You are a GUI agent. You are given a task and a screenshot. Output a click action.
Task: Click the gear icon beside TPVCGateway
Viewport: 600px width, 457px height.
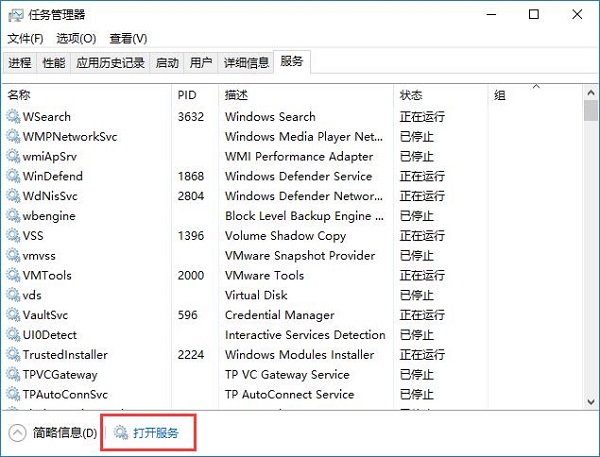click(x=13, y=375)
